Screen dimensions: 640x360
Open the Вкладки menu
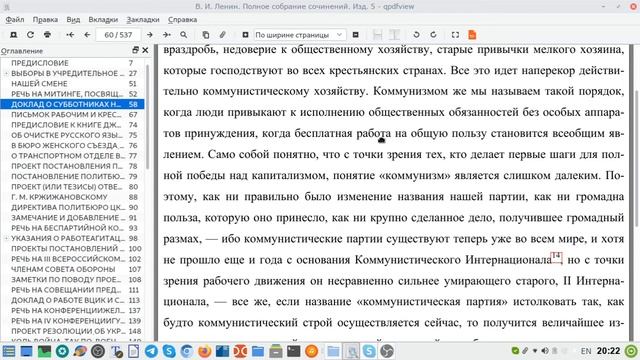click(x=103, y=19)
